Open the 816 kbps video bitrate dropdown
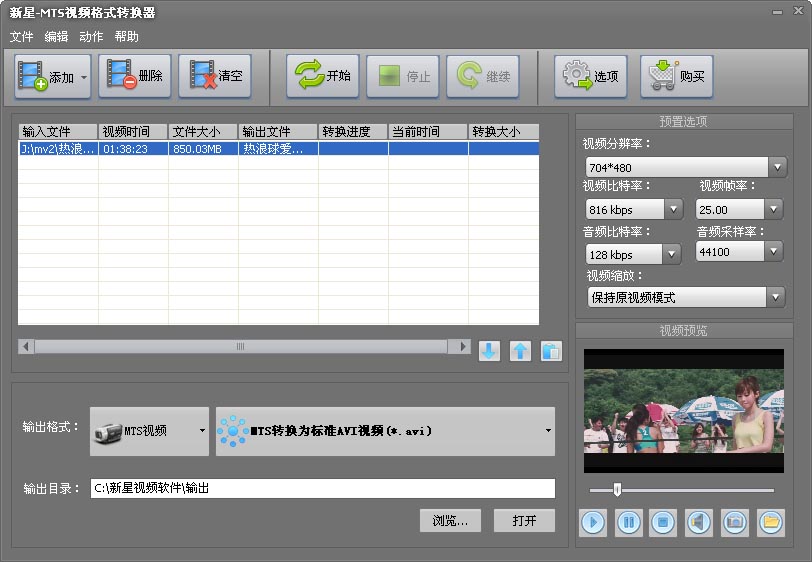The width and height of the screenshot is (812, 562). pos(673,209)
